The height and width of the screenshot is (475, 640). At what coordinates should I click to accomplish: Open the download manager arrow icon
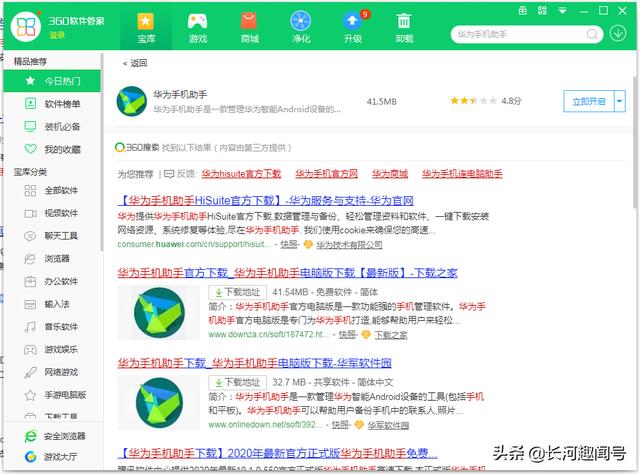tap(618, 33)
